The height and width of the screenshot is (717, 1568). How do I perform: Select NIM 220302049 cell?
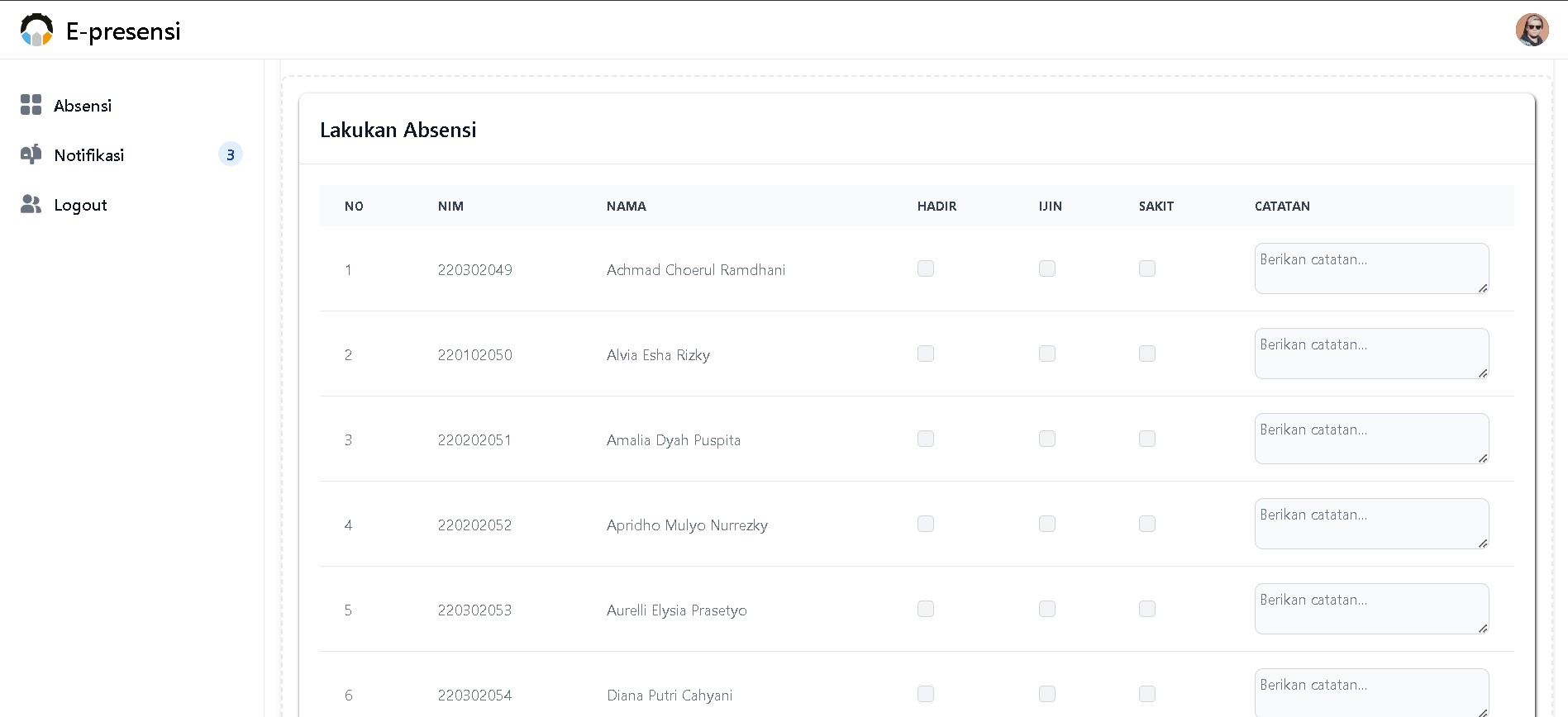click(475, 270)
